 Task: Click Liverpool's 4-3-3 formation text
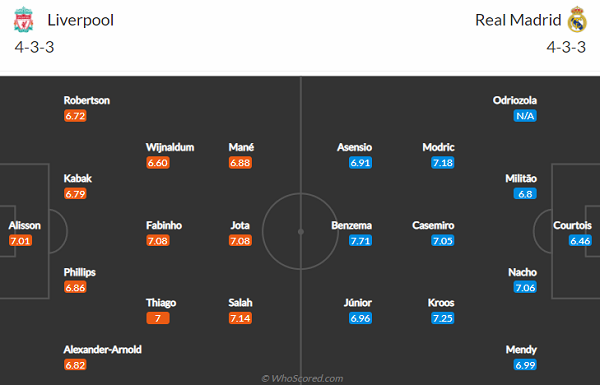34,47
